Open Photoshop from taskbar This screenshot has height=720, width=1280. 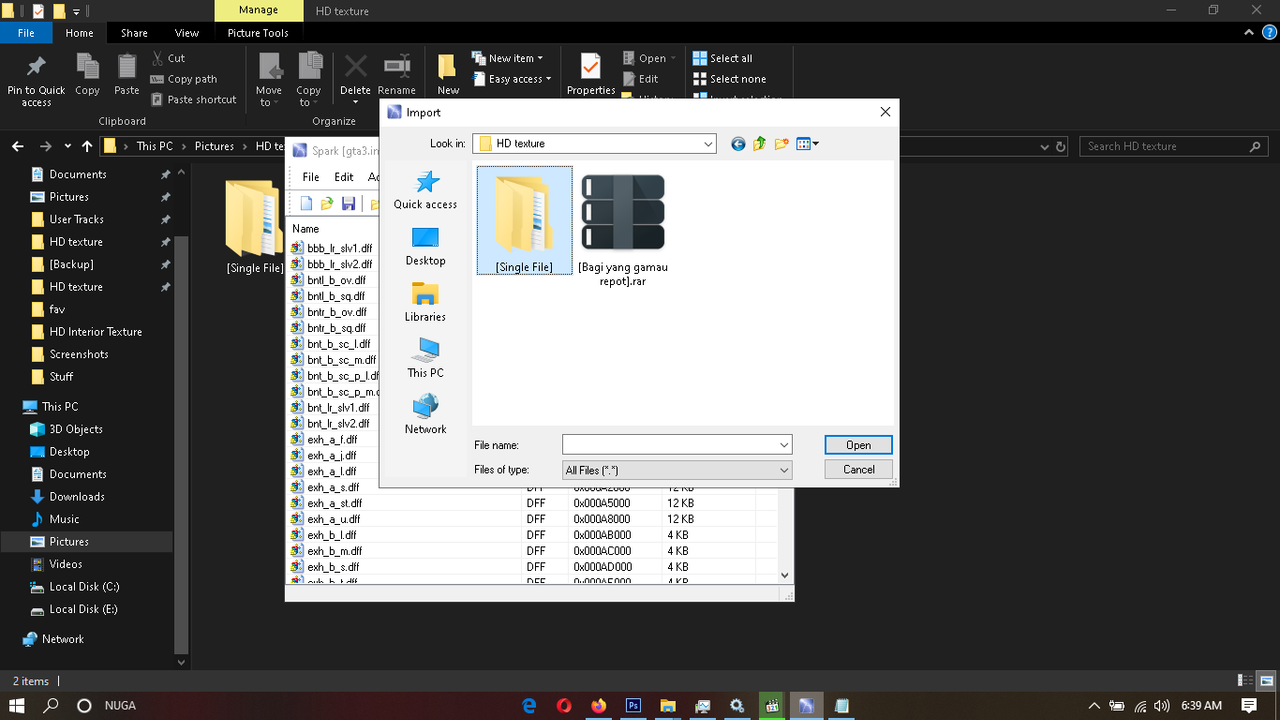(633, 705)
